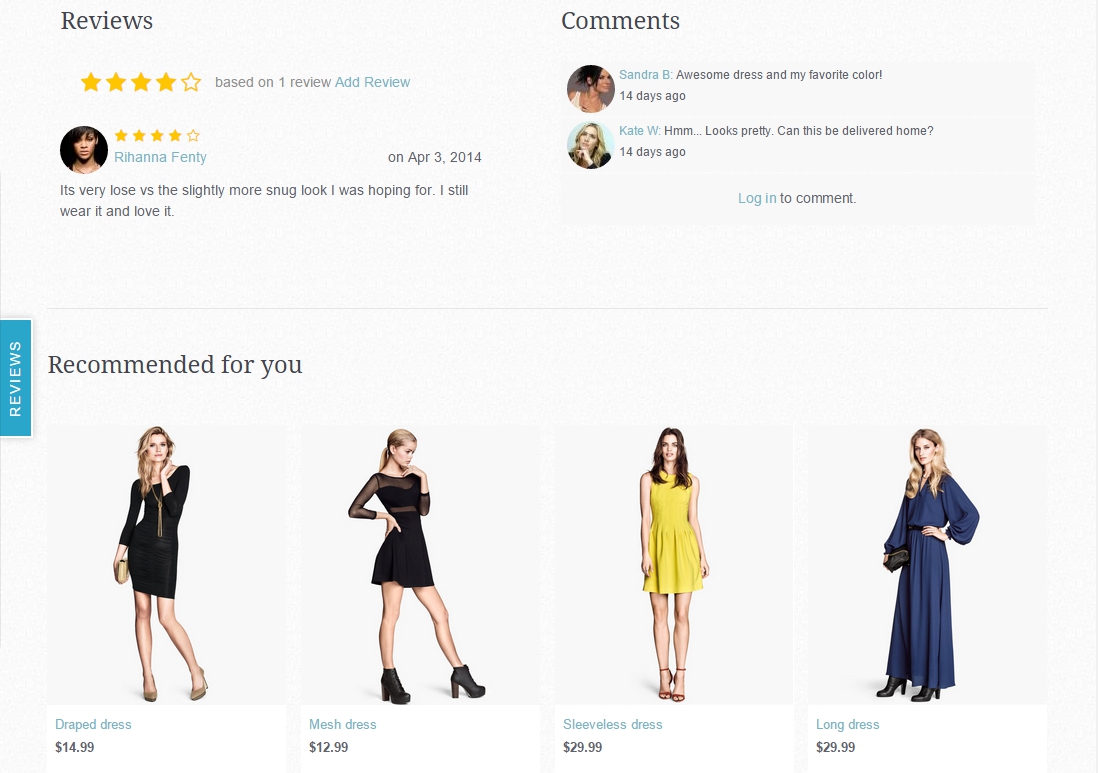Click the empty fifth star in overall rating
The image size is (1098, 773).
(x=190, y=83)
